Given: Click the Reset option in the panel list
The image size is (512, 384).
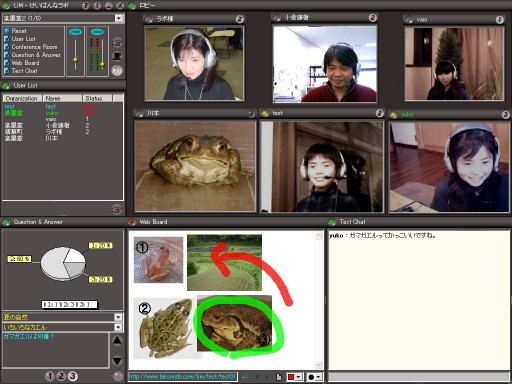Looking at the screenshot, I should pos(19,31).
